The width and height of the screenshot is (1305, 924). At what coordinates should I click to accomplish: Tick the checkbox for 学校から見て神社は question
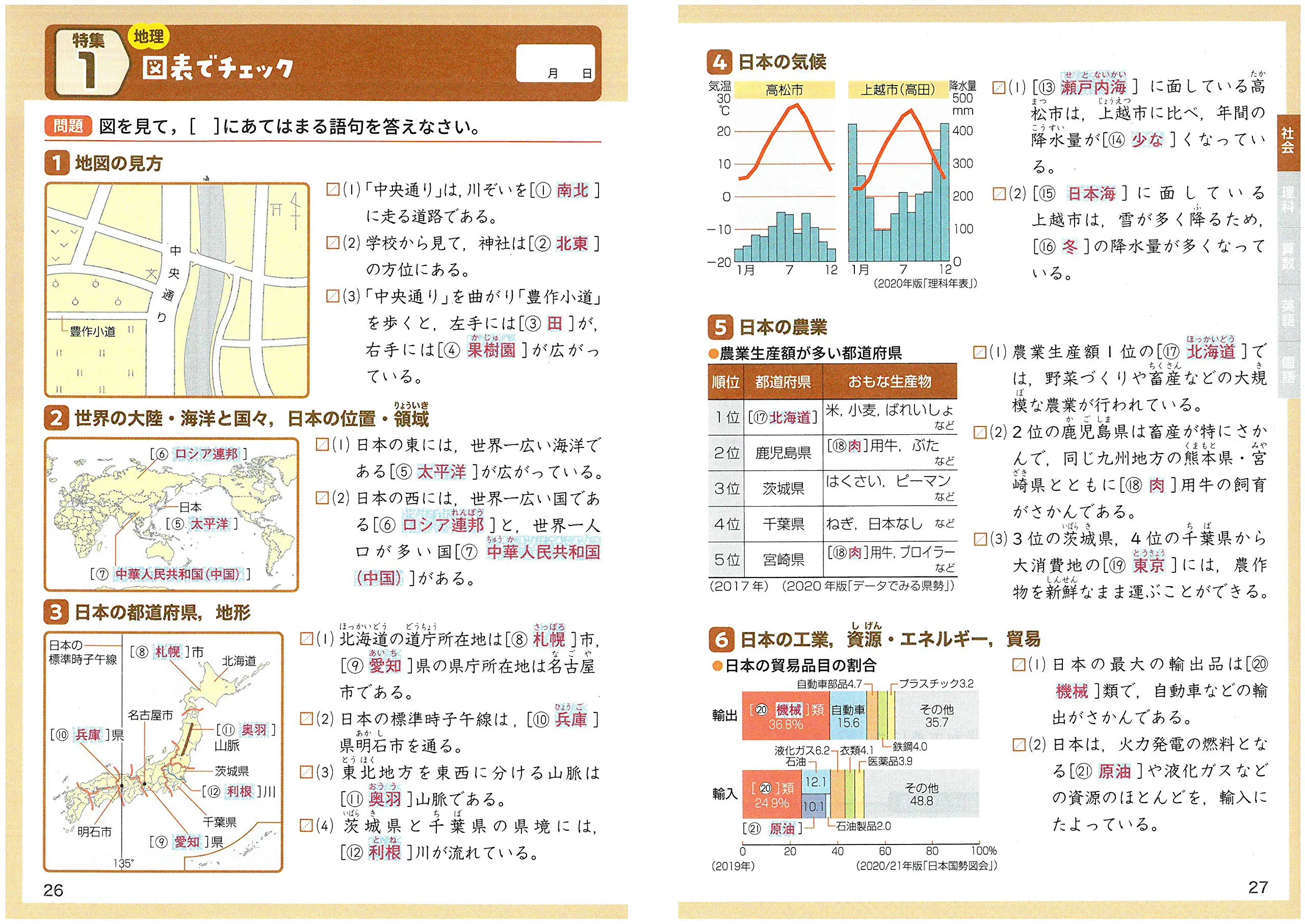tap(332, 243)
